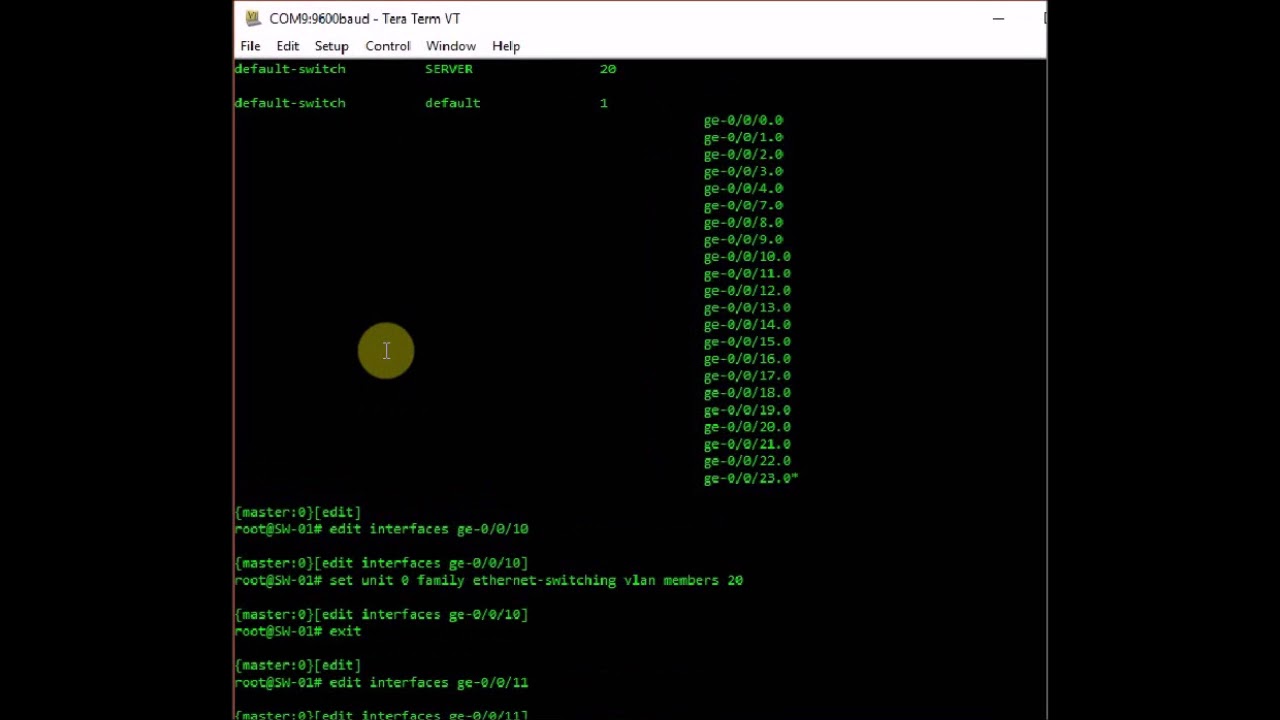Select interface ge-0/0/22.0 in list
This screenshot has height=720, width=1280.
747,461
